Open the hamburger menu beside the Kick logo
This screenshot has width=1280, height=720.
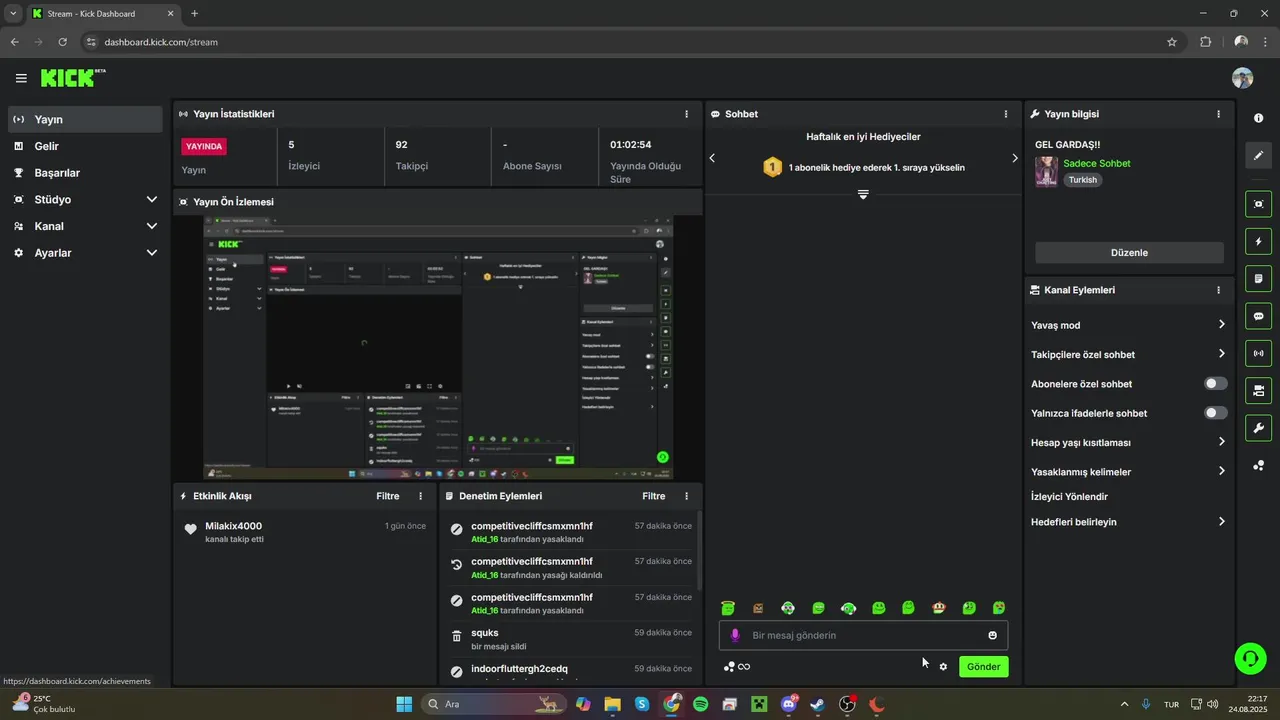(x=21, y=78)
